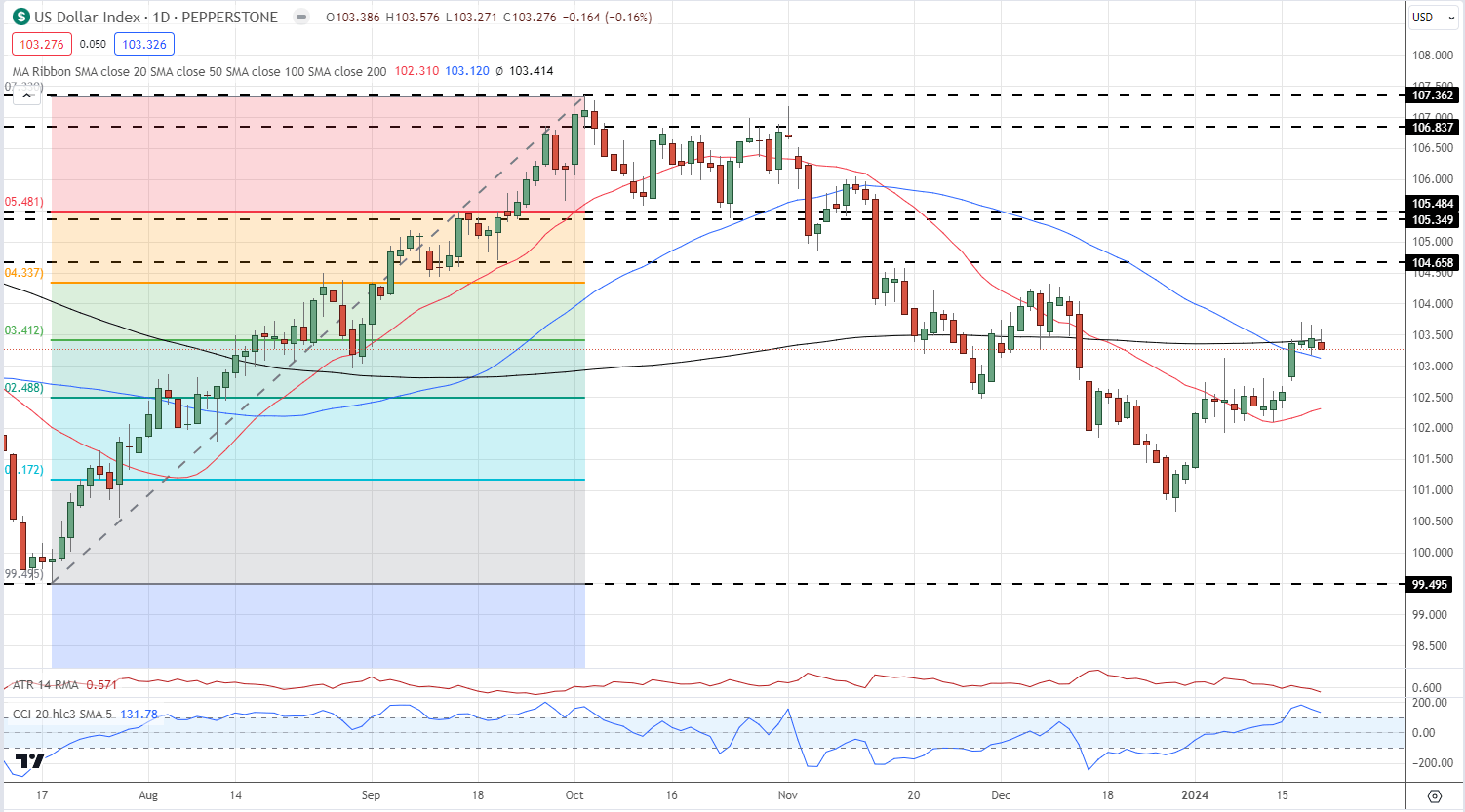Click the blue SMA value 103.120 in legend
This screenshot has height=812, width=1465.
point(467,71)
